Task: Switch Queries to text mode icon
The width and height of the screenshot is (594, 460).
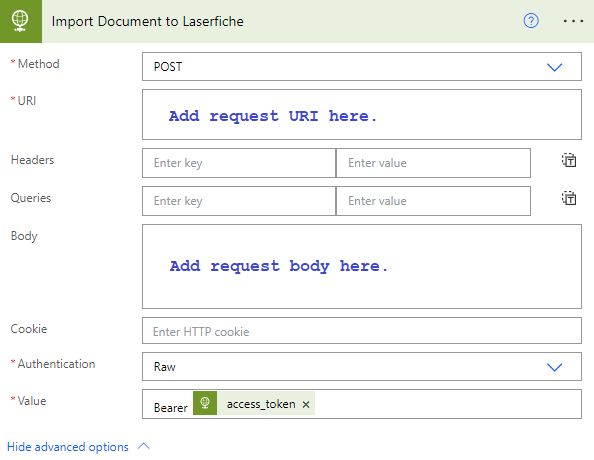Action: 569,198
